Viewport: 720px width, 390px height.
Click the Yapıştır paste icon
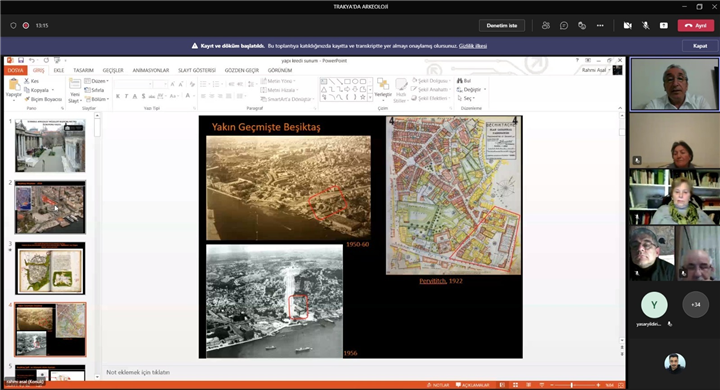(x=14, y=85)
